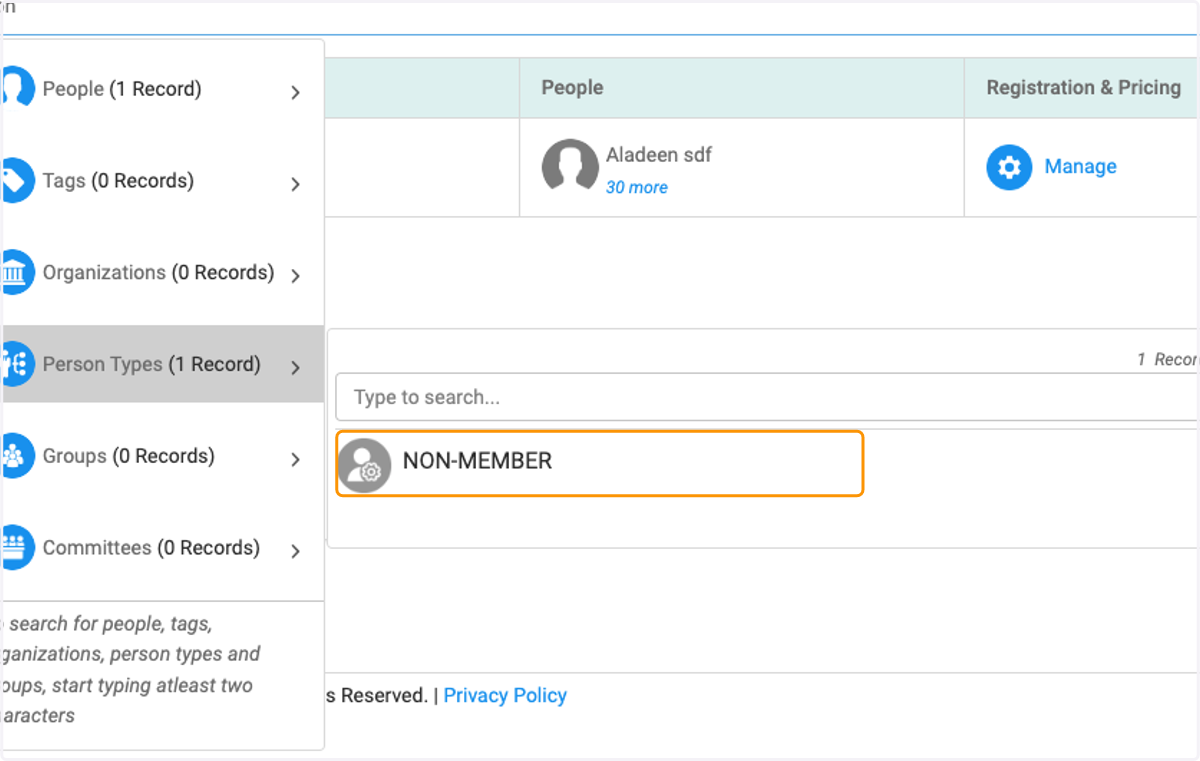1200x761 pixels.
Task: Focus the Type to search field
Action: (766, 397)
